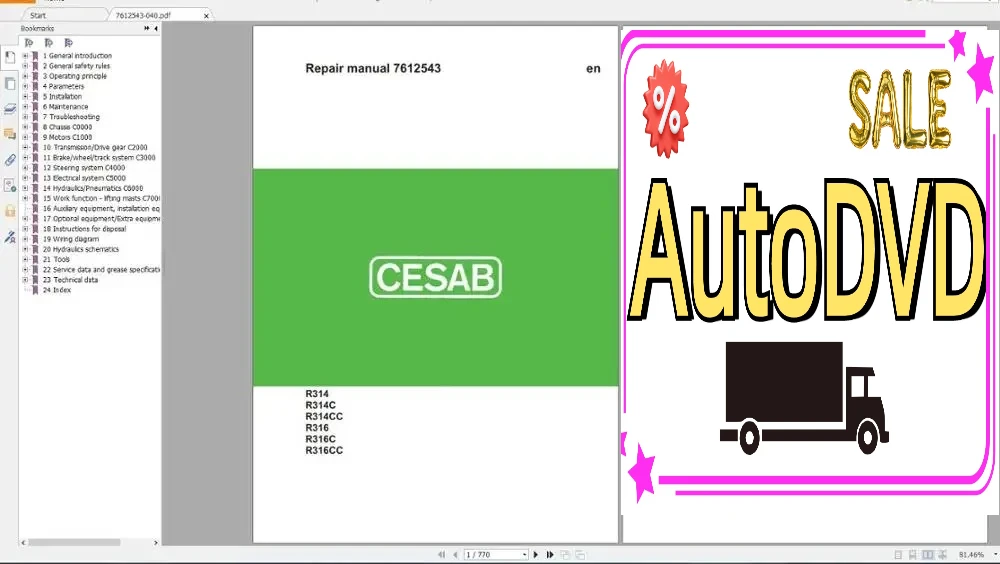
Task: Open the signature pen panel icon
Action: coord(10,237)
